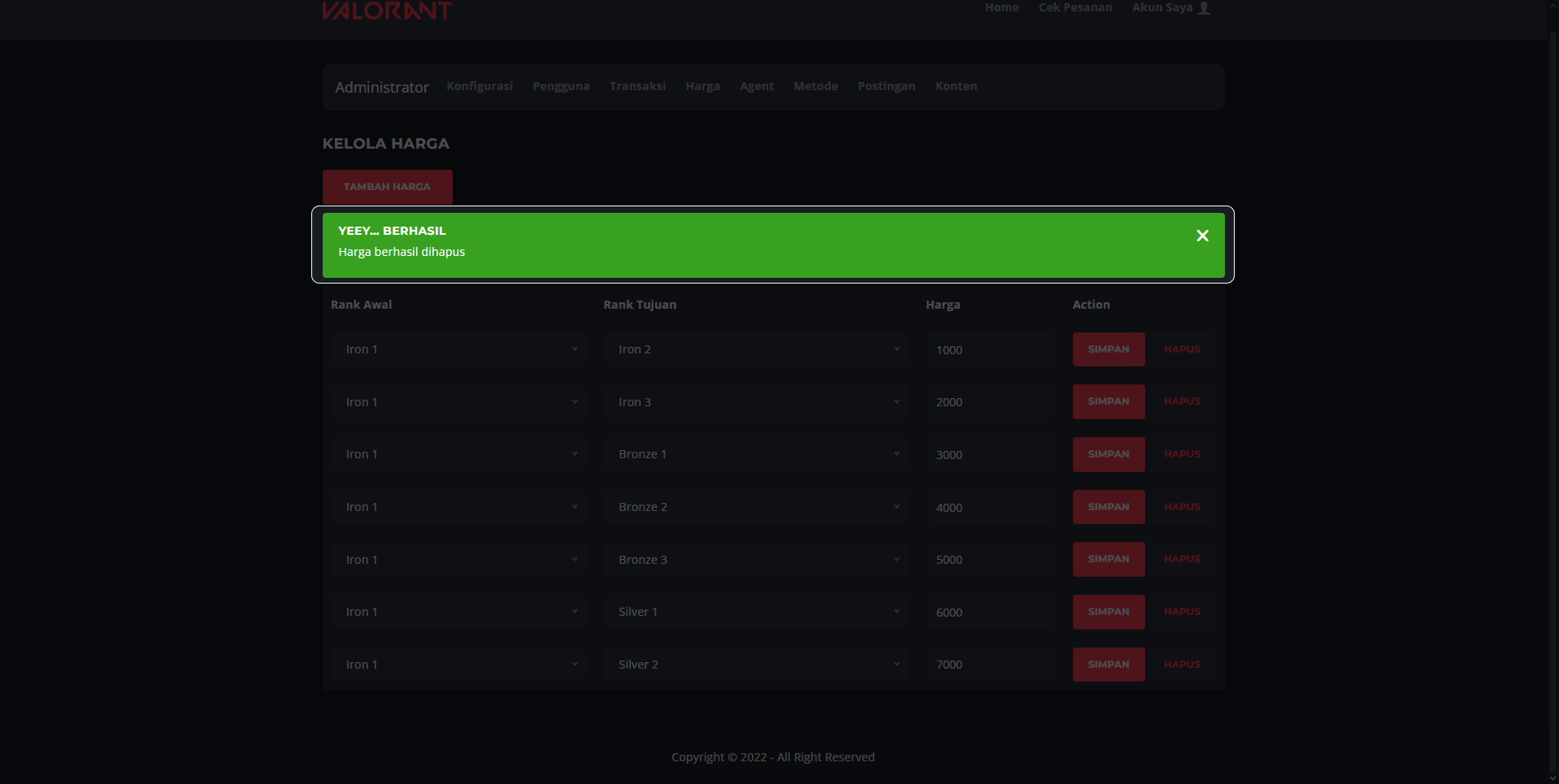Click Simpan for Iron 3 row
The width and height of the screenshot is (1559, 784).
(x=1109, y=402)
